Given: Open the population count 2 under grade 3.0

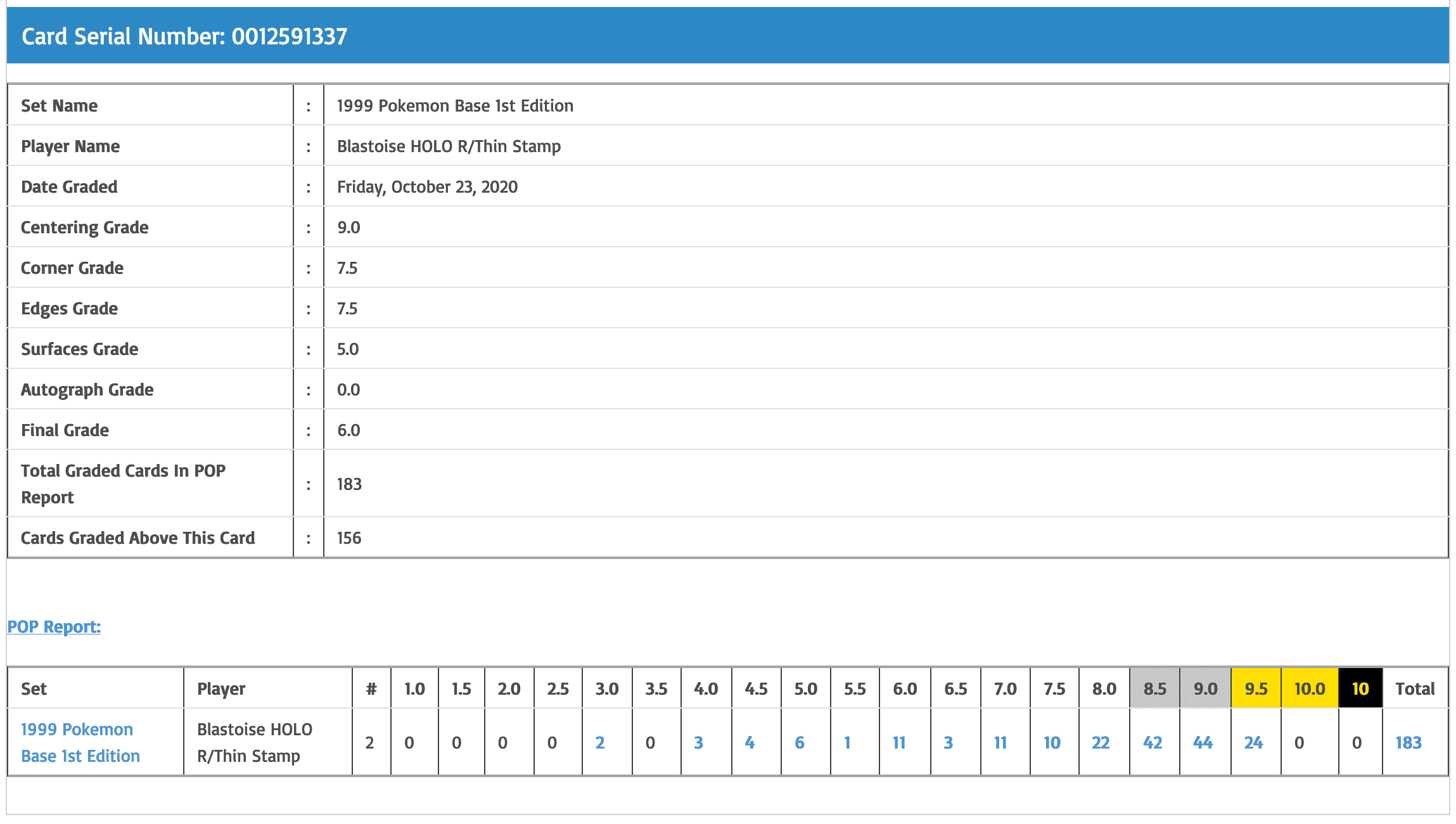Looking at the screenshot, I should tap(600, 742).
